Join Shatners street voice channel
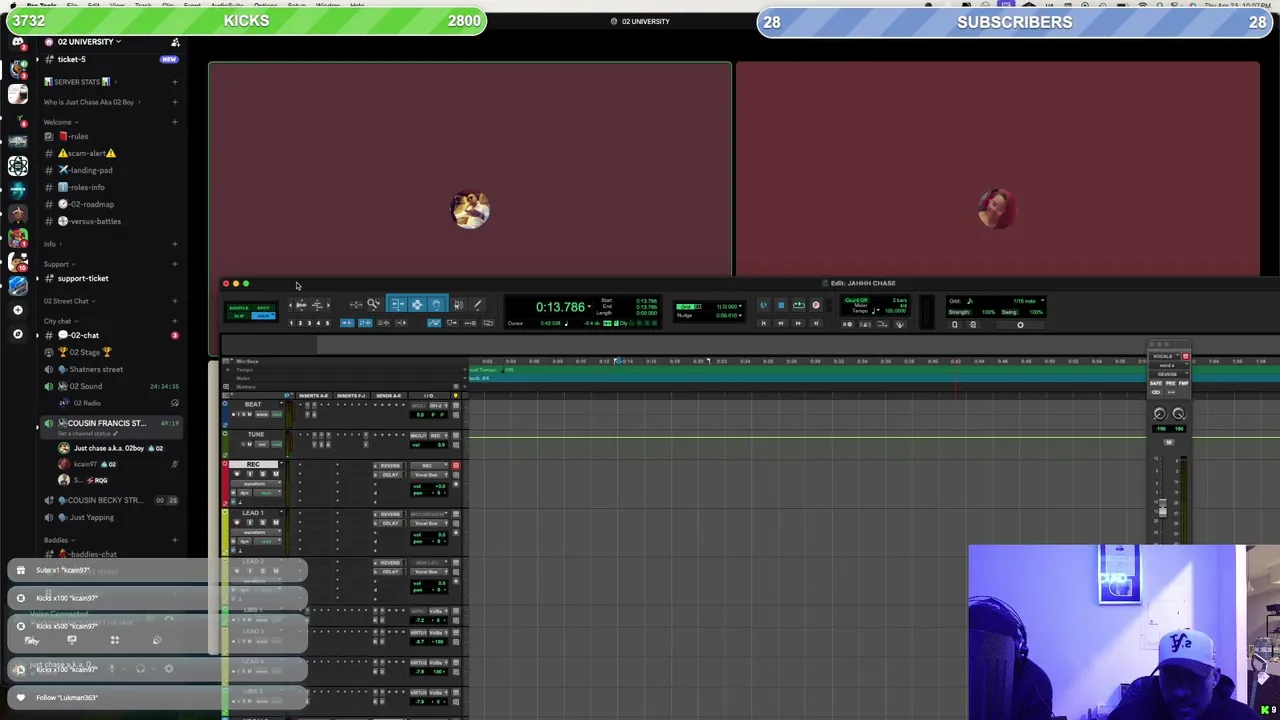 click(96, 369)
